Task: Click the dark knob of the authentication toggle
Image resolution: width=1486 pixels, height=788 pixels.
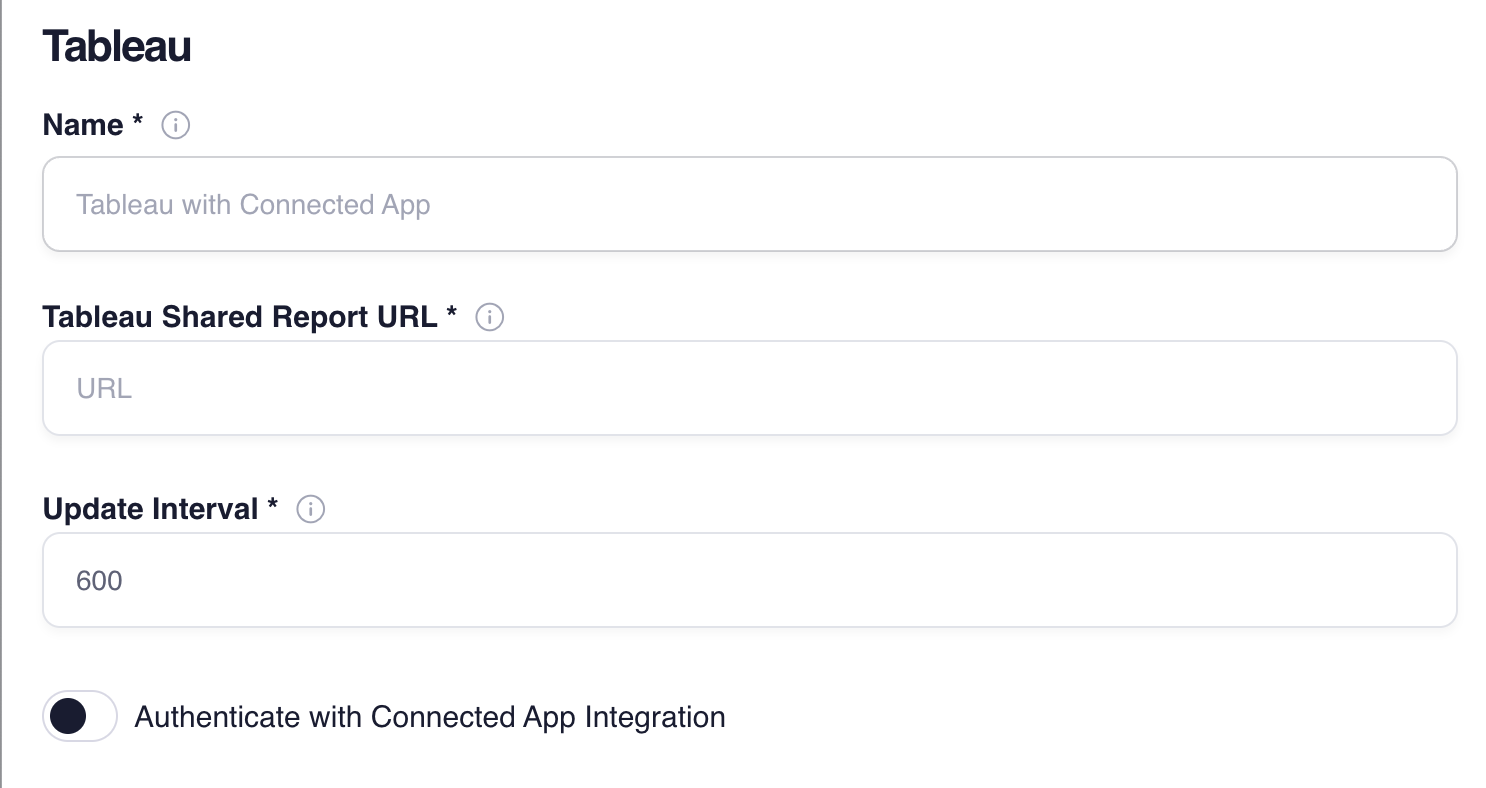Action: coord(68,716)
